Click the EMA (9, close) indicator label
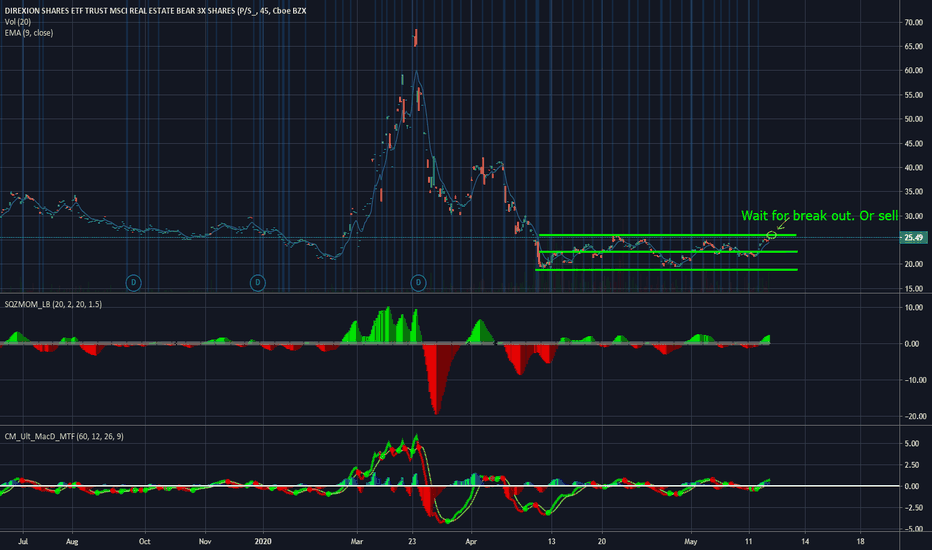The width and height of the screenshot is (932, 550). click(x=29, y=33)
